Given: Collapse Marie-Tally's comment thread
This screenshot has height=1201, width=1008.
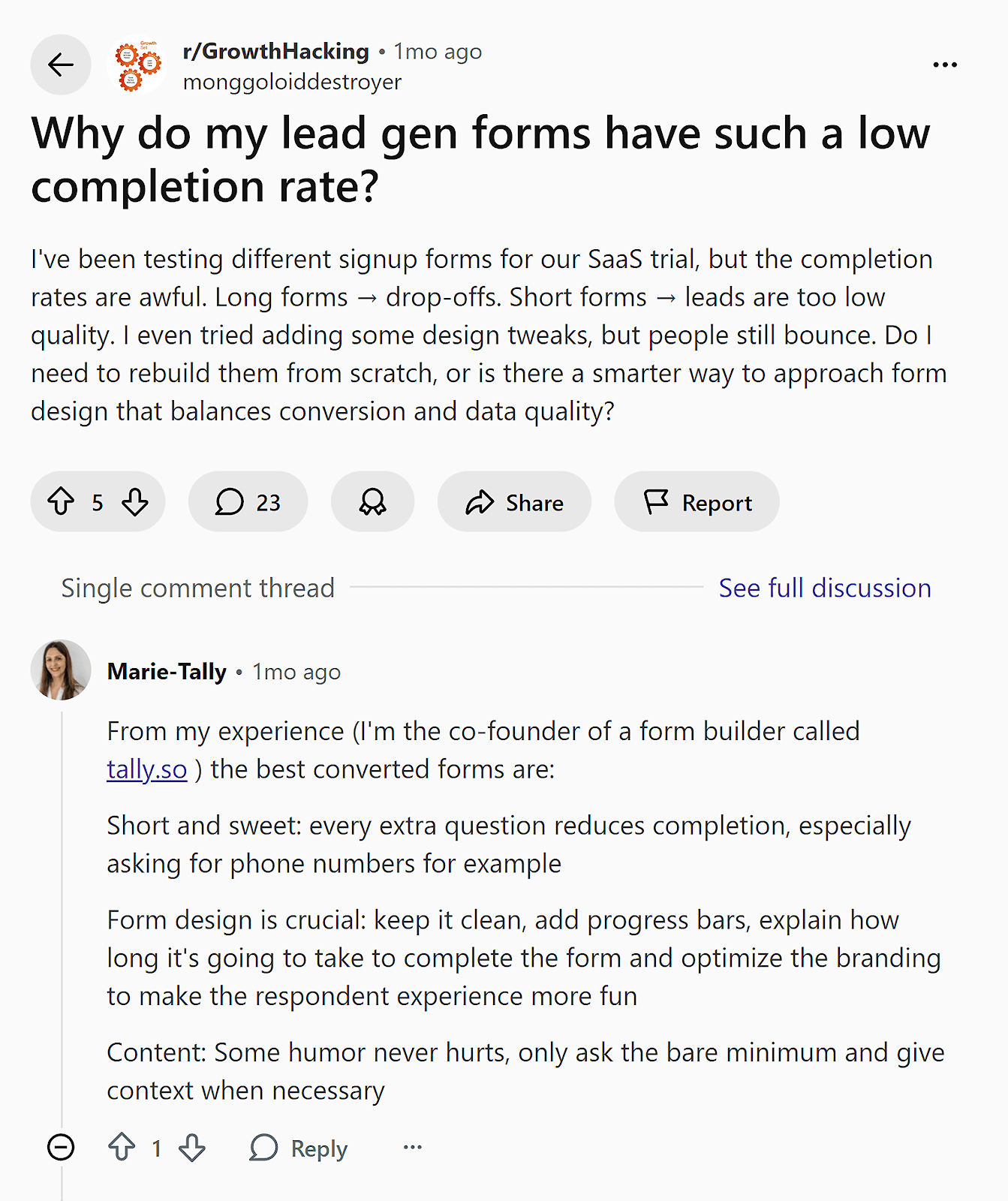Looking at the screenshot, I should (x=60, y=1148).
